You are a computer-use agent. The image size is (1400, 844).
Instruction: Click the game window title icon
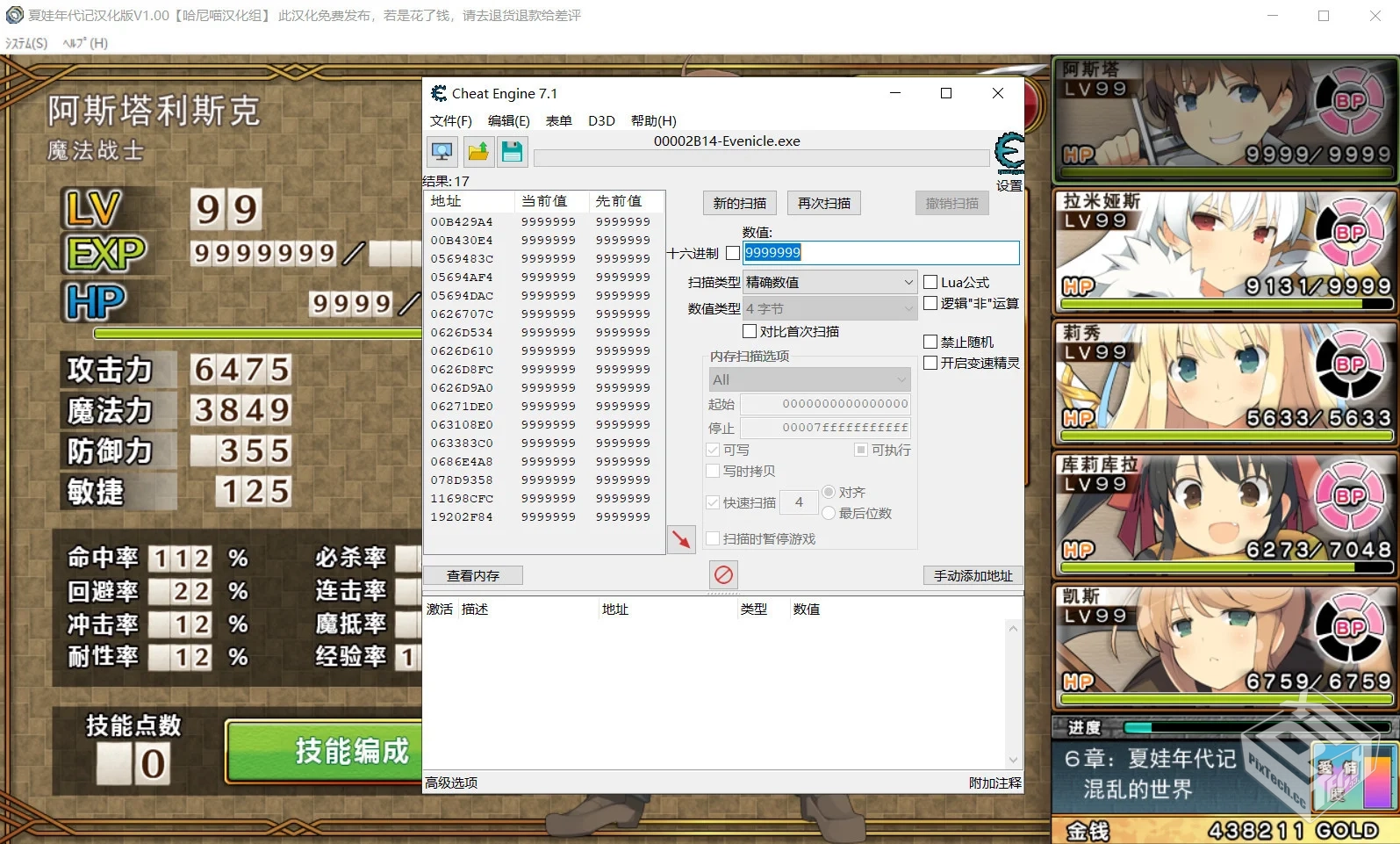coord(14,15)
